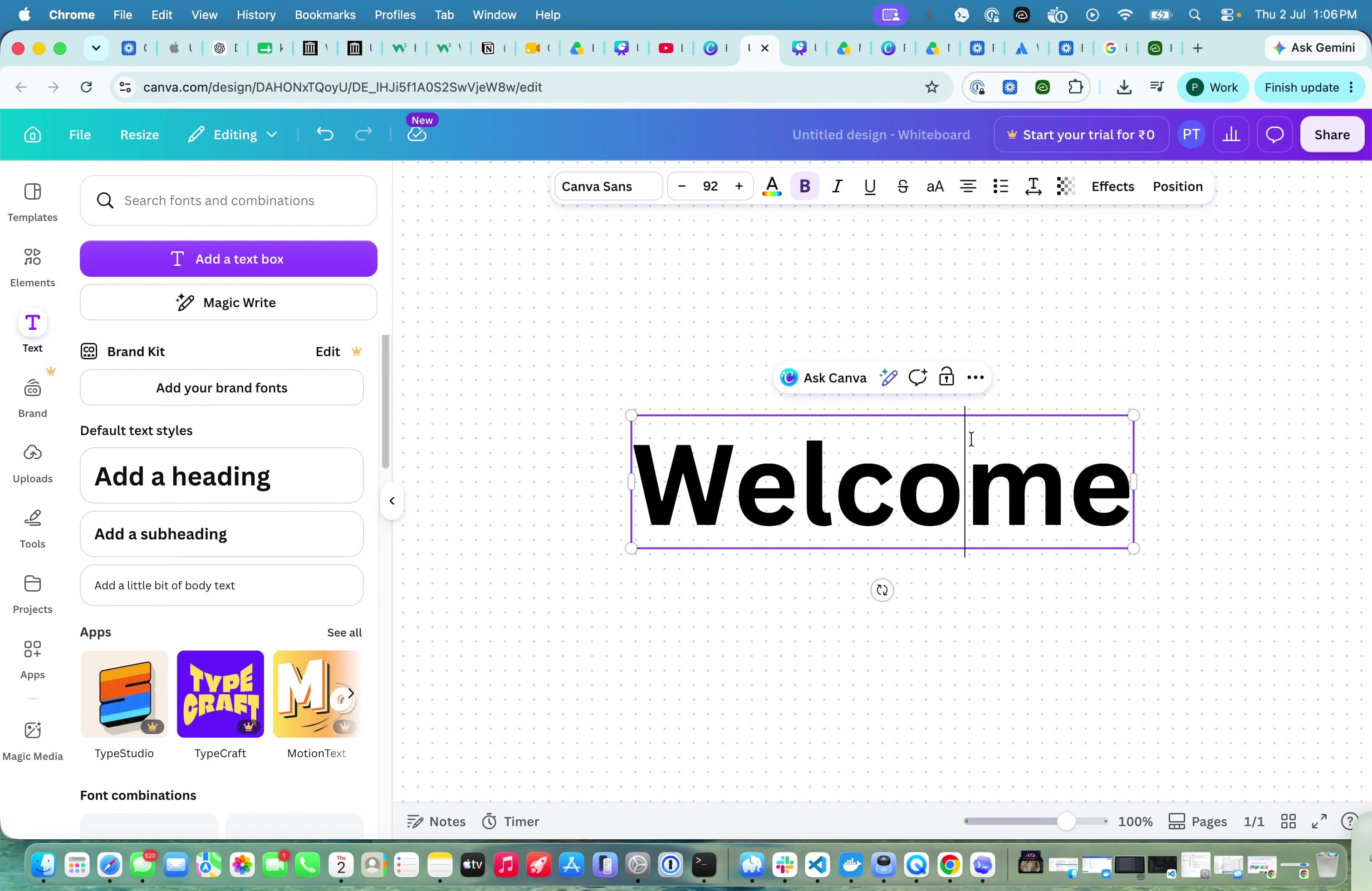
Task: Open transparency control
Action: tap(1066, 186)
